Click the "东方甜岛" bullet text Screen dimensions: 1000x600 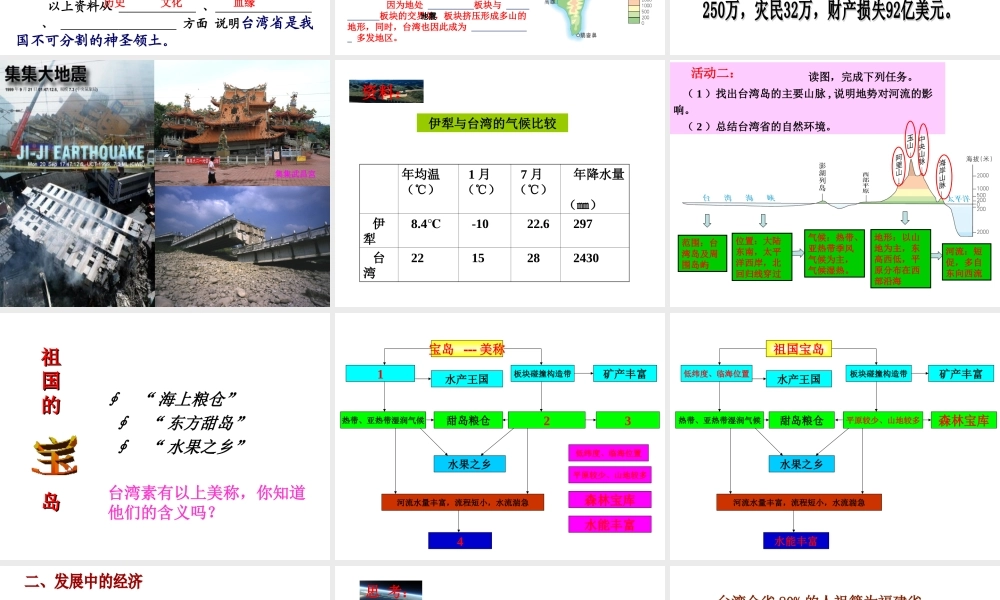click(200, 423)
